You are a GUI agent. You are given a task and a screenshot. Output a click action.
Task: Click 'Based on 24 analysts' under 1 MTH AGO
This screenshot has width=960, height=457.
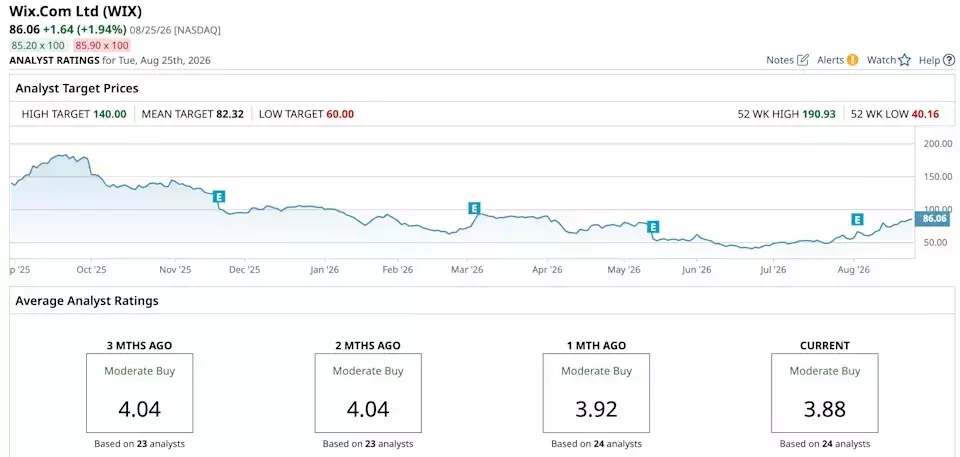[596, 444]
